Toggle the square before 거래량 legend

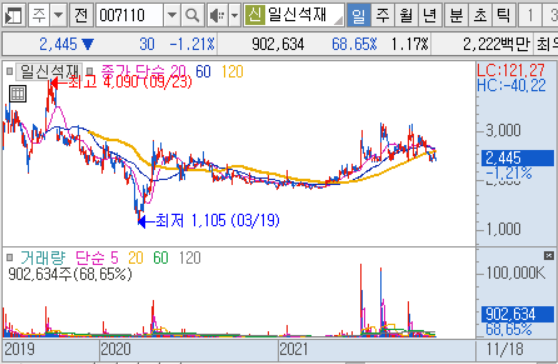10,258
